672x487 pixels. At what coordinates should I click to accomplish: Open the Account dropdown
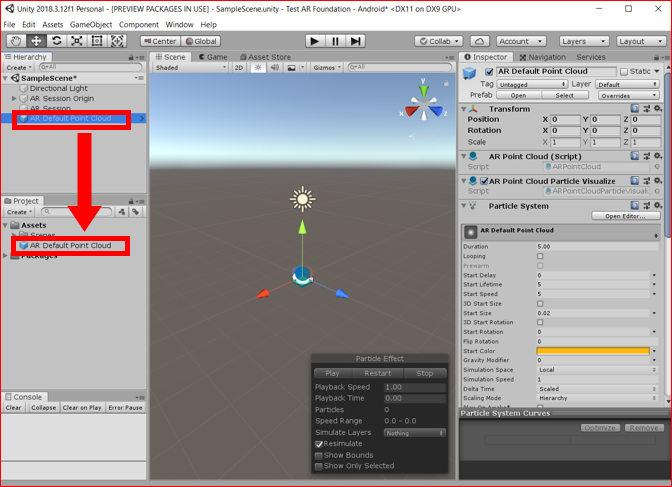[521, 41]
